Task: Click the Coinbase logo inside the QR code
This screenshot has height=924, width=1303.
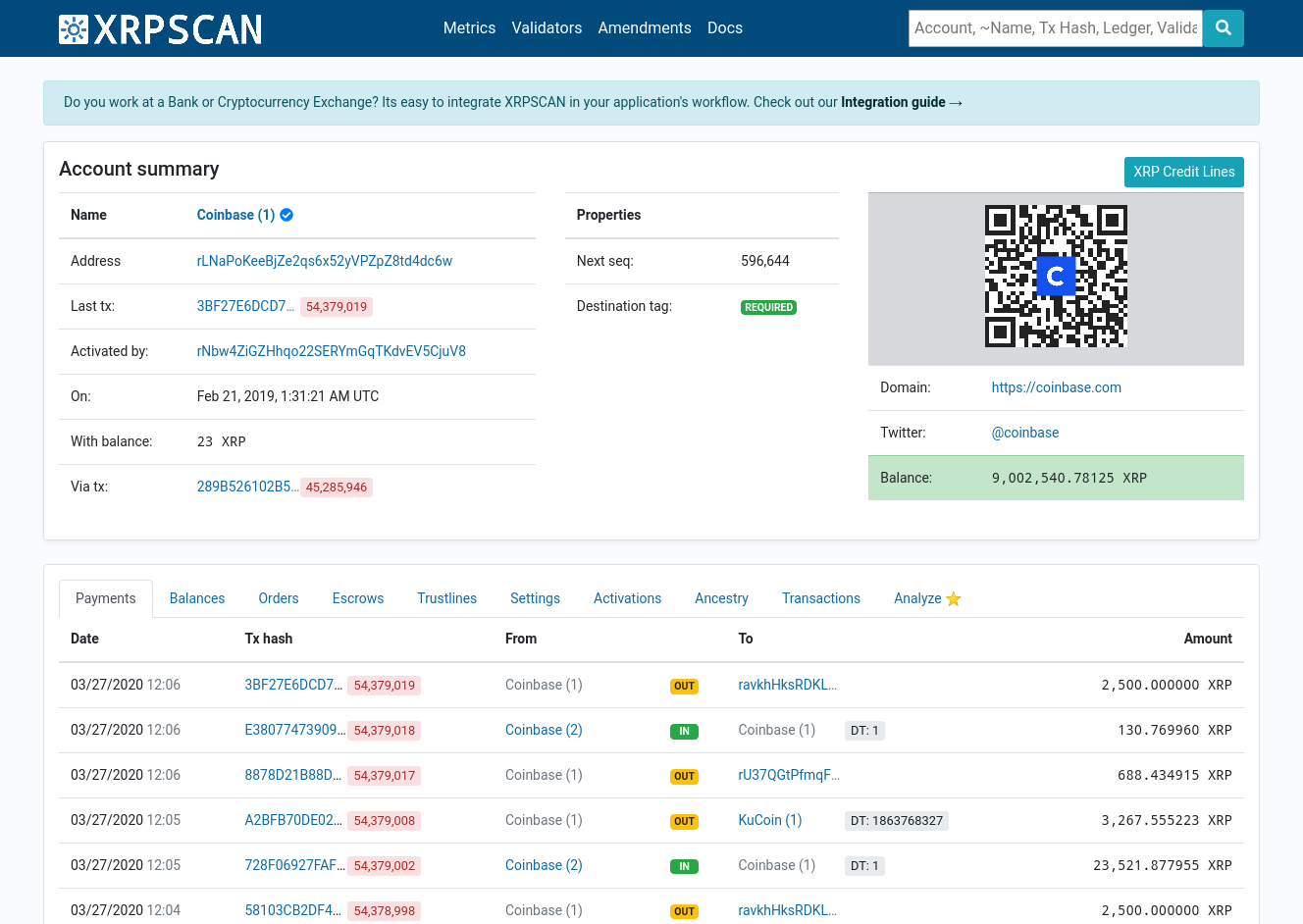Action: coord(1056,276)
